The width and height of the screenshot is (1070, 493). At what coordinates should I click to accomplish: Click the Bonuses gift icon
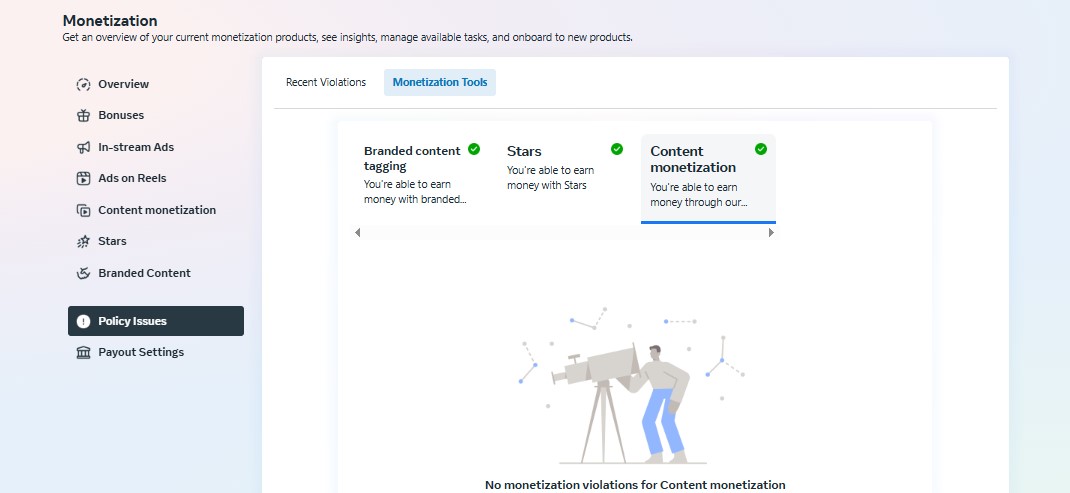tap(83, 115)
